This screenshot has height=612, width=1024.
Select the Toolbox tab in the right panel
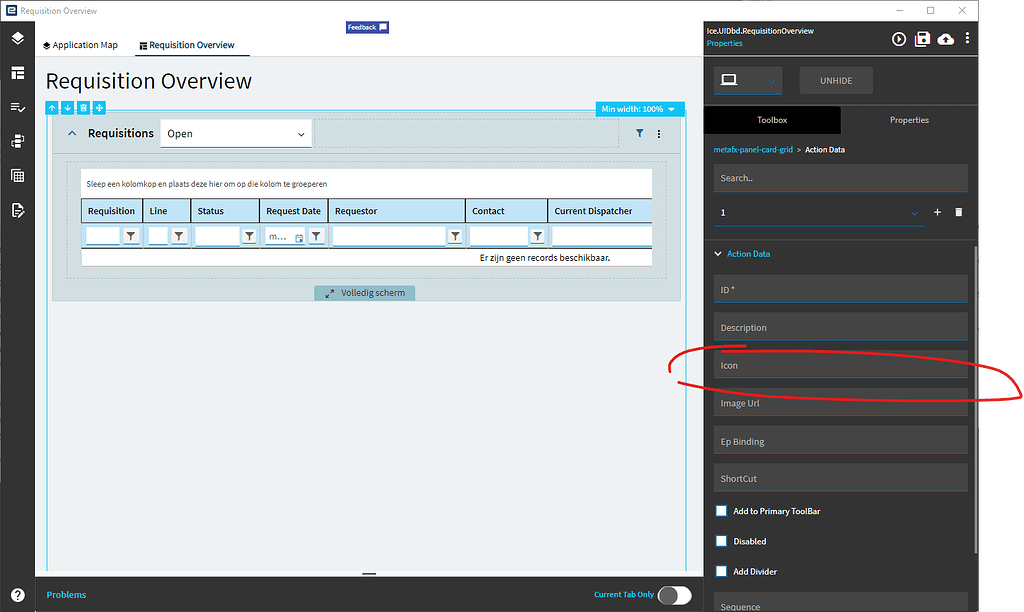click(771, 119)
